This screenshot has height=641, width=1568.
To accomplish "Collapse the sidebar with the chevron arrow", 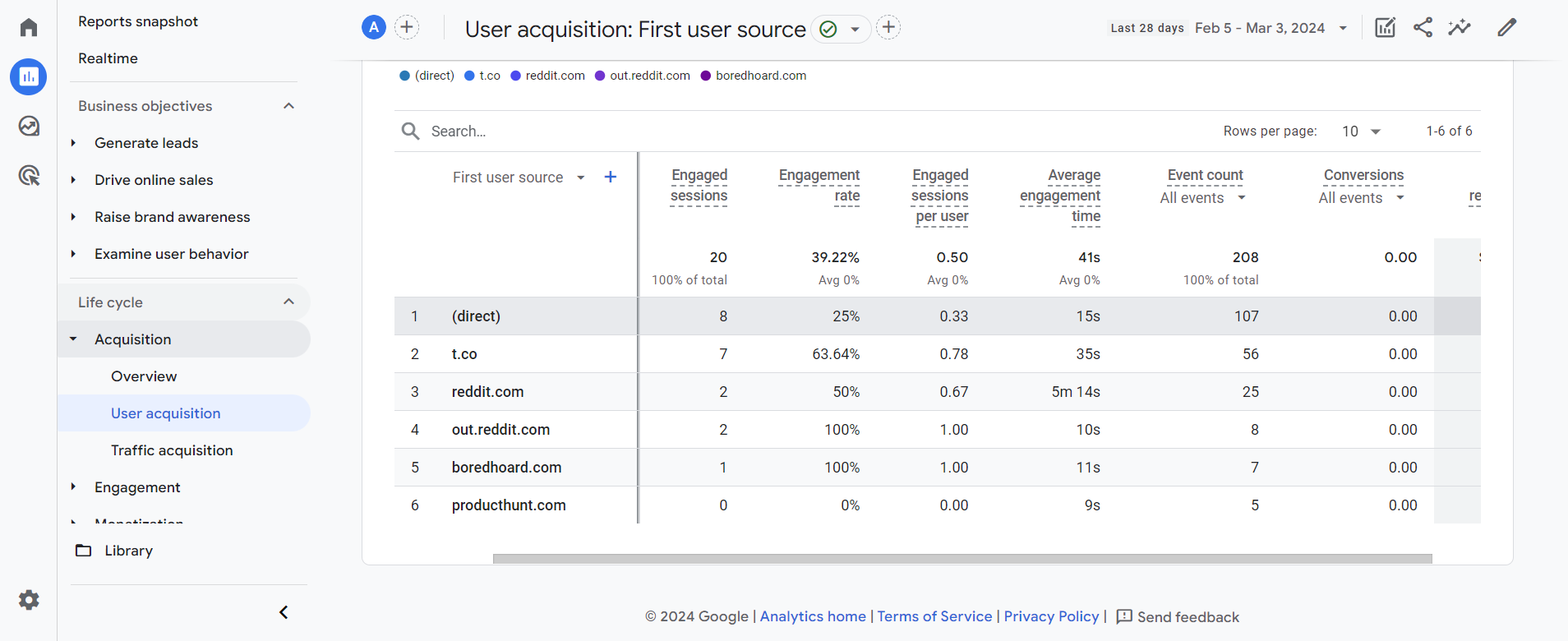I will [x=284, y=612].
